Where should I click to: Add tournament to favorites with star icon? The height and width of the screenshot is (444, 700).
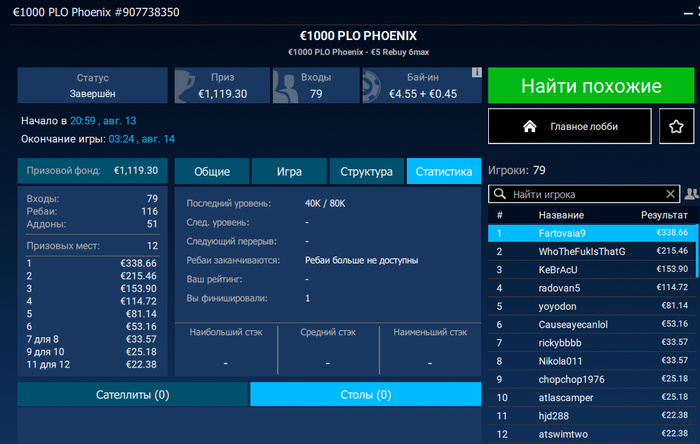click(x=676, y=126)
